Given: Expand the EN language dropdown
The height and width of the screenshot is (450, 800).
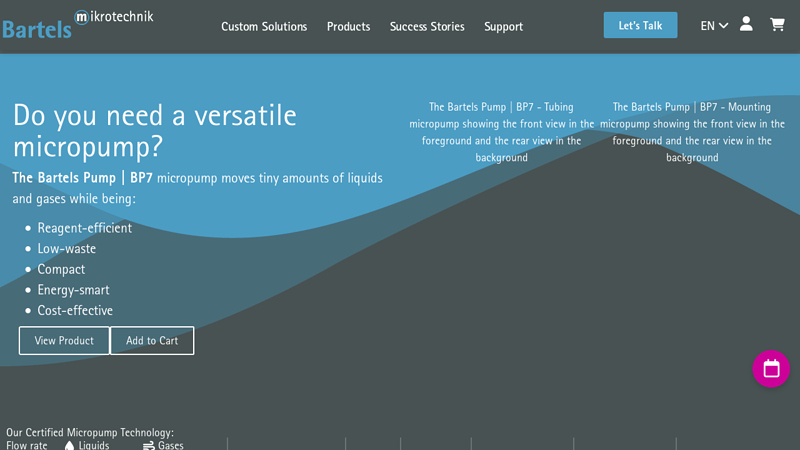Looking at the screenshot, I should click(714, 26).
